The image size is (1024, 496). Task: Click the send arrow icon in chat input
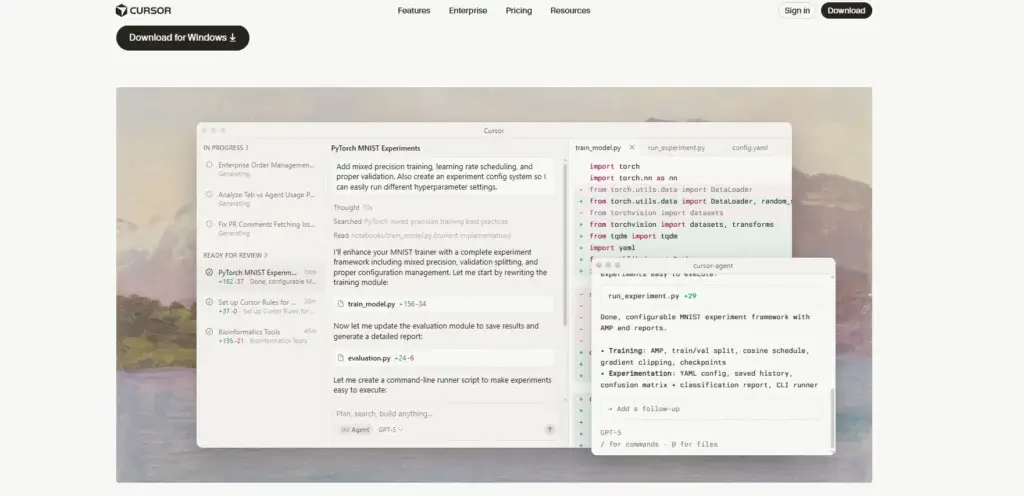pyautogui.click(x=550, y=429)
